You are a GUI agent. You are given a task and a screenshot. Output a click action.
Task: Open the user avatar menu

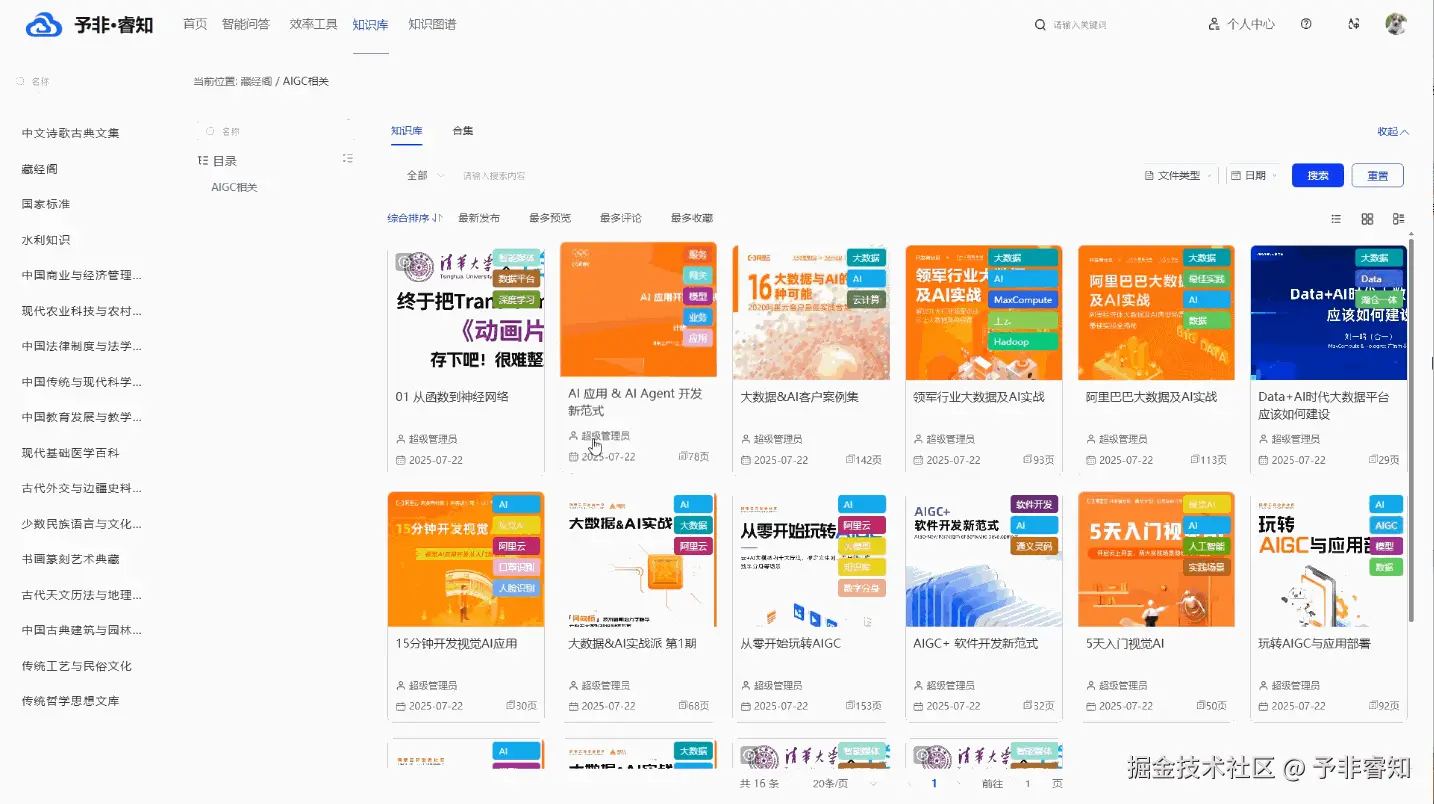pyautogui.click(x=1396, y=24)
